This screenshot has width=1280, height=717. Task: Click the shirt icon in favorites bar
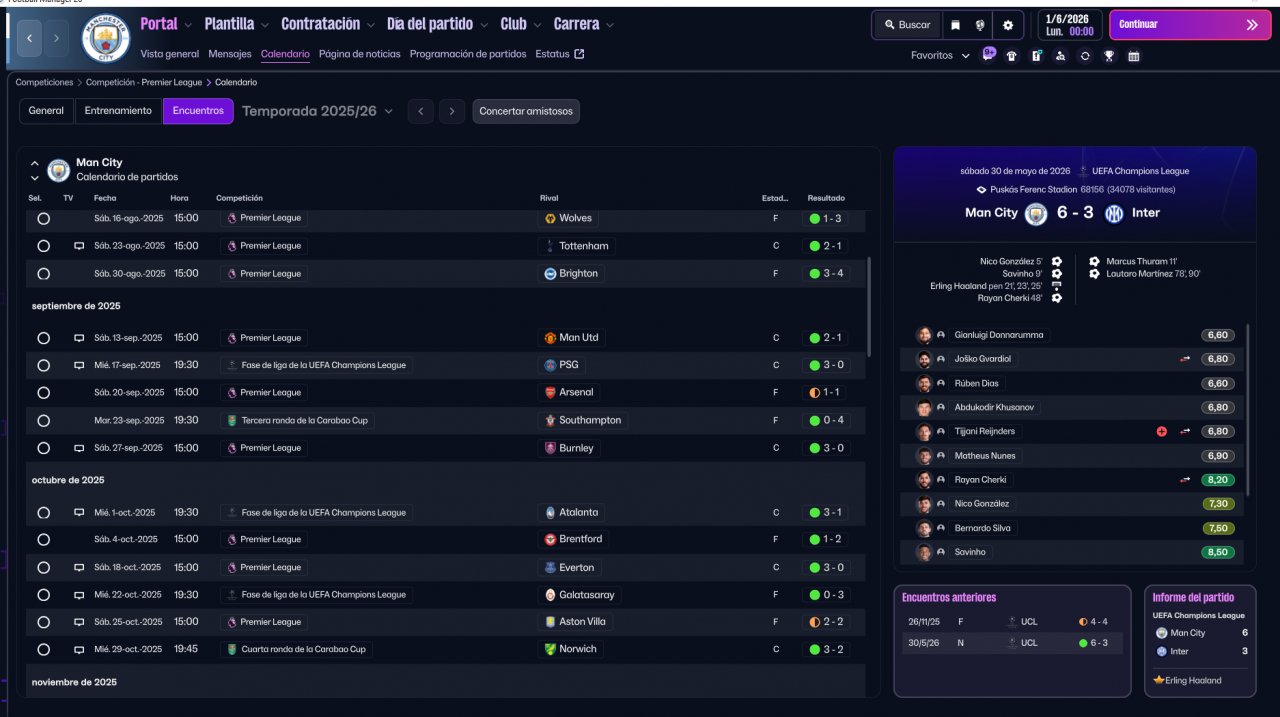click(1012, 56)
